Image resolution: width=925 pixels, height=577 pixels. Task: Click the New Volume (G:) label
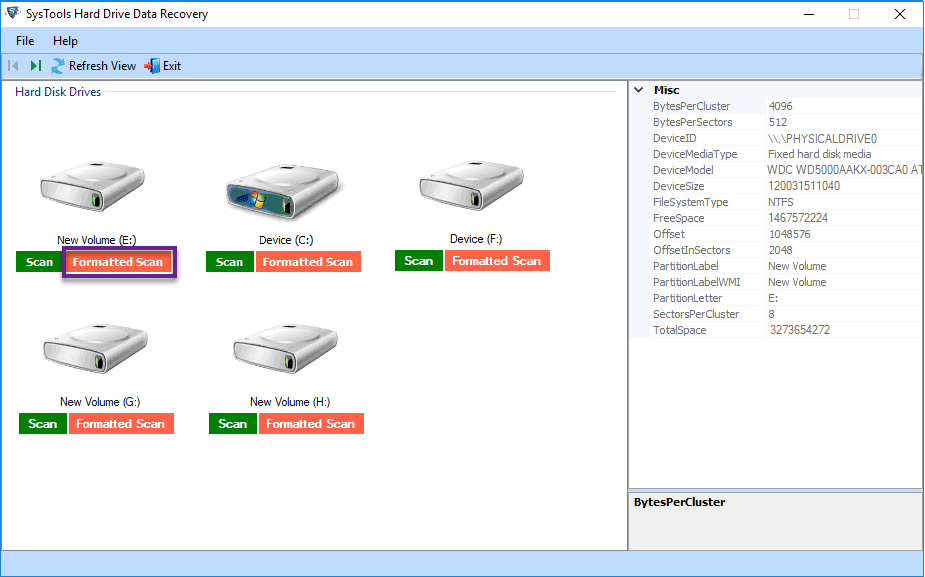click(x=100, y=402)
